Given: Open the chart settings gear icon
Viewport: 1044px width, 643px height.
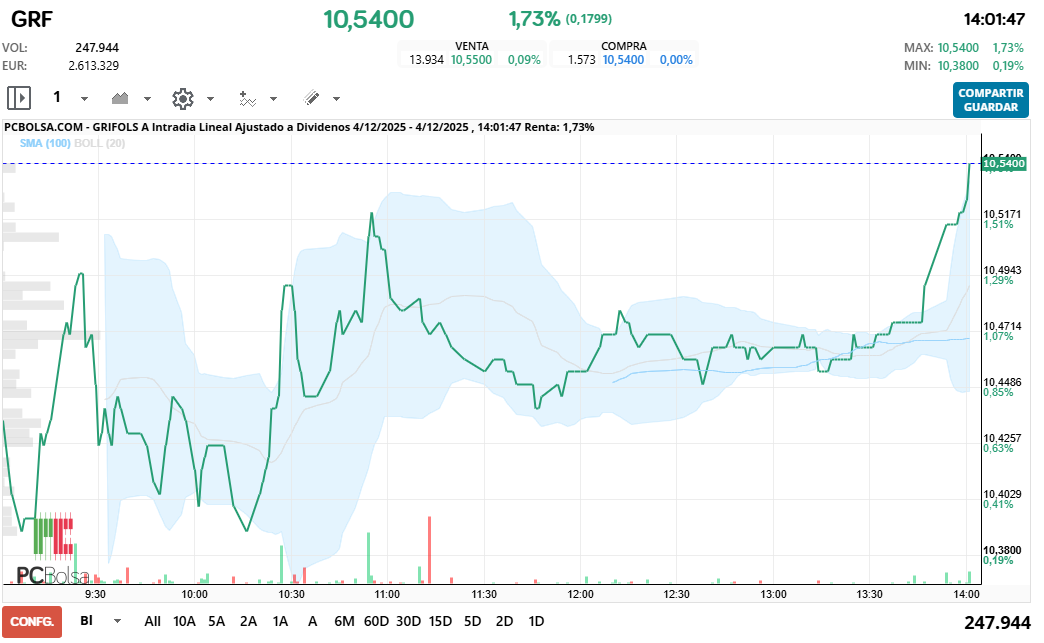Looking at the screenshot, I should click(182, 98).
